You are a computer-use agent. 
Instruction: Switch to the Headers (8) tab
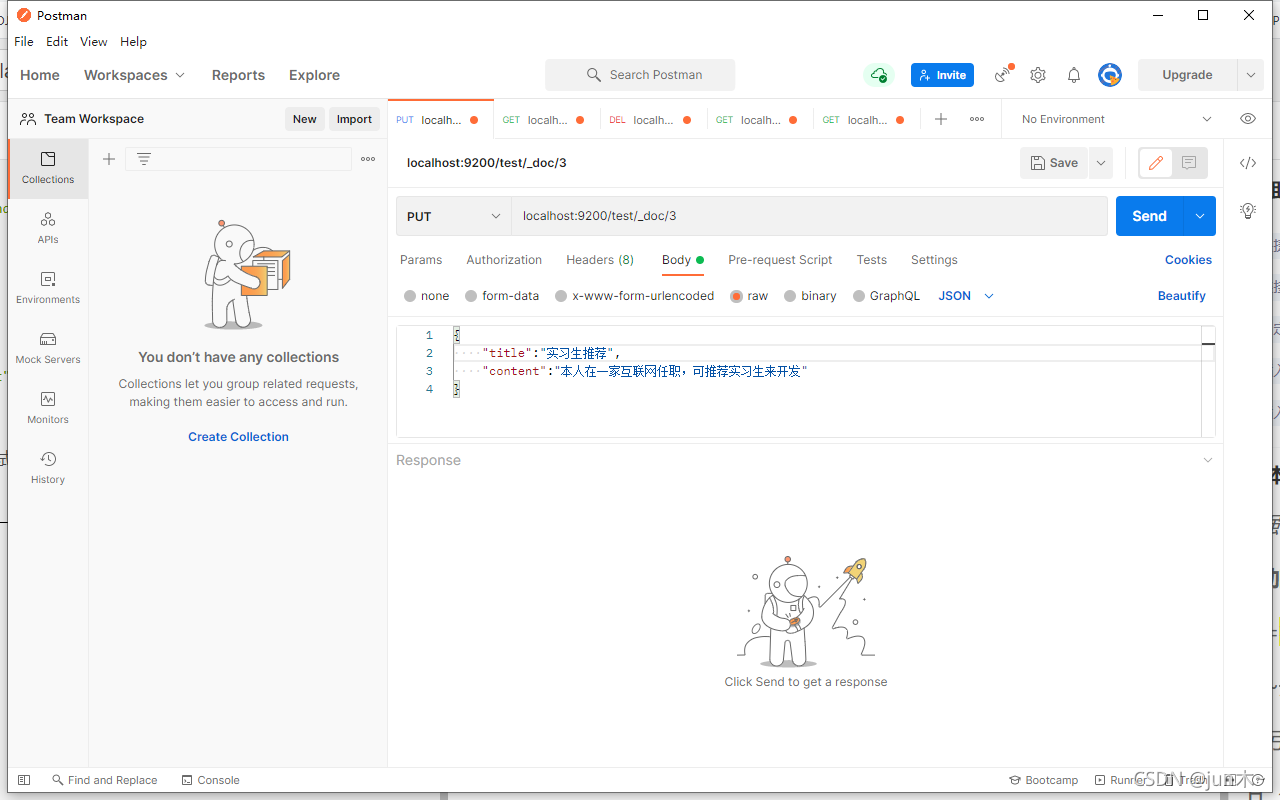coord(600,260)
